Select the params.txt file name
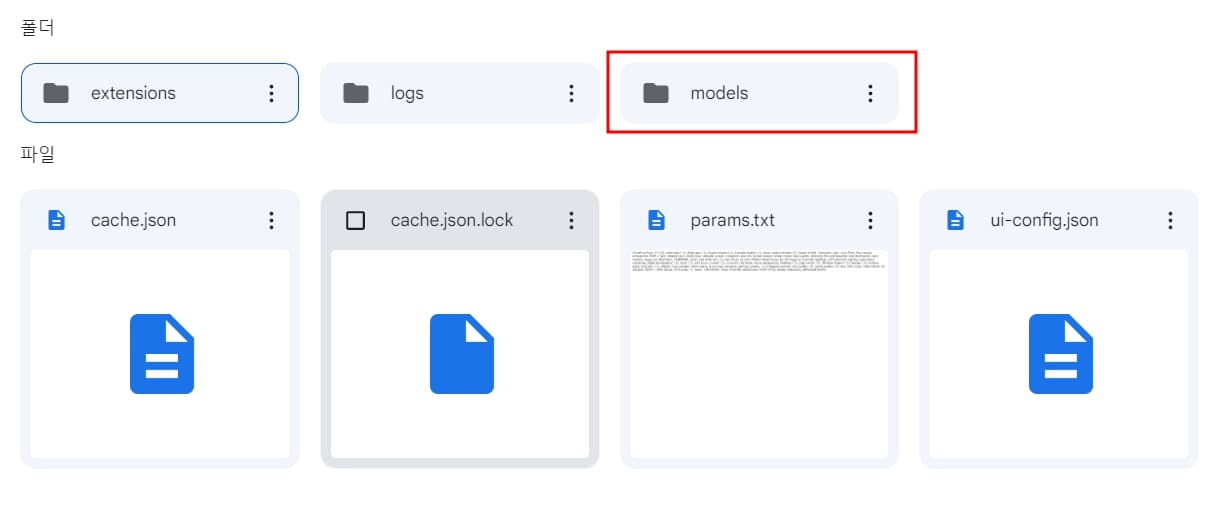1224x519 pixels. coord(732,220)
